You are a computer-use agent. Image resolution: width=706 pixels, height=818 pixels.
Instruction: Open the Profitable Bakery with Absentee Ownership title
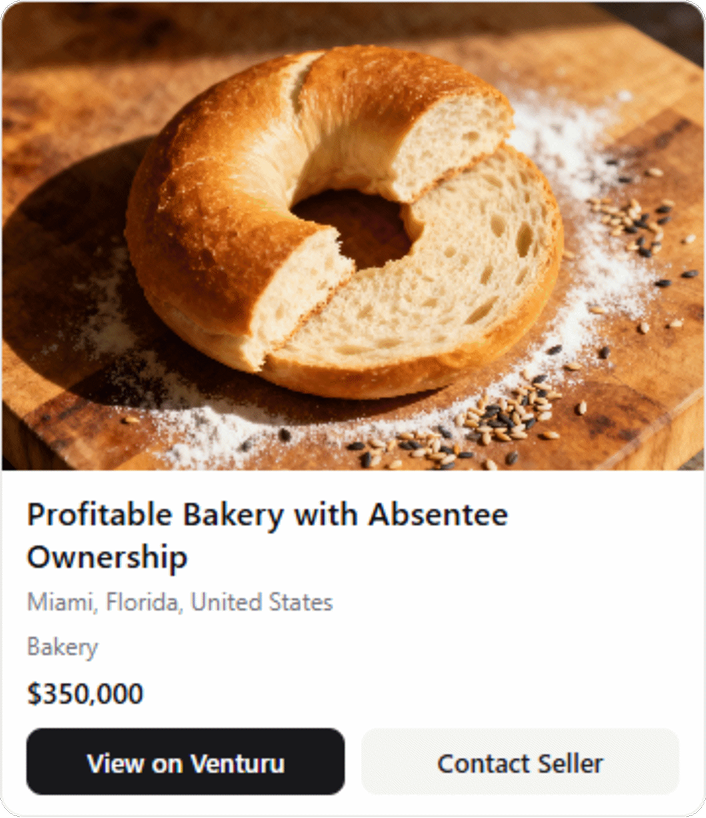267,535
